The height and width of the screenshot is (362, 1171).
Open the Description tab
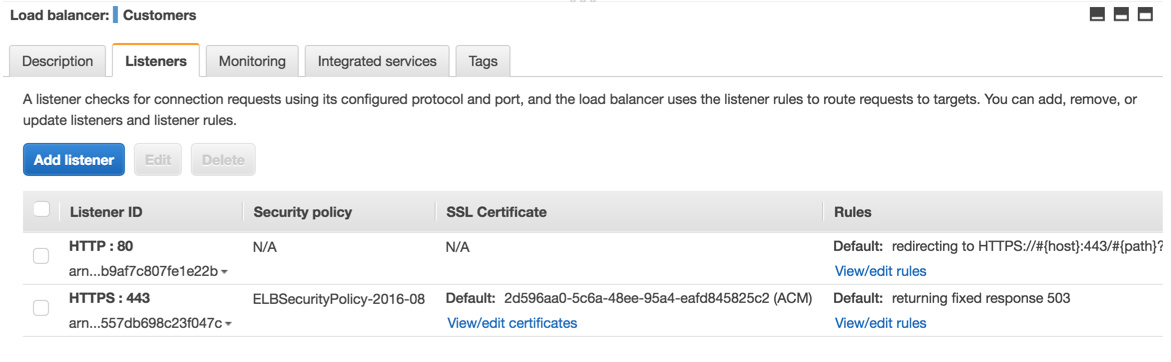[x=58, y=61]
